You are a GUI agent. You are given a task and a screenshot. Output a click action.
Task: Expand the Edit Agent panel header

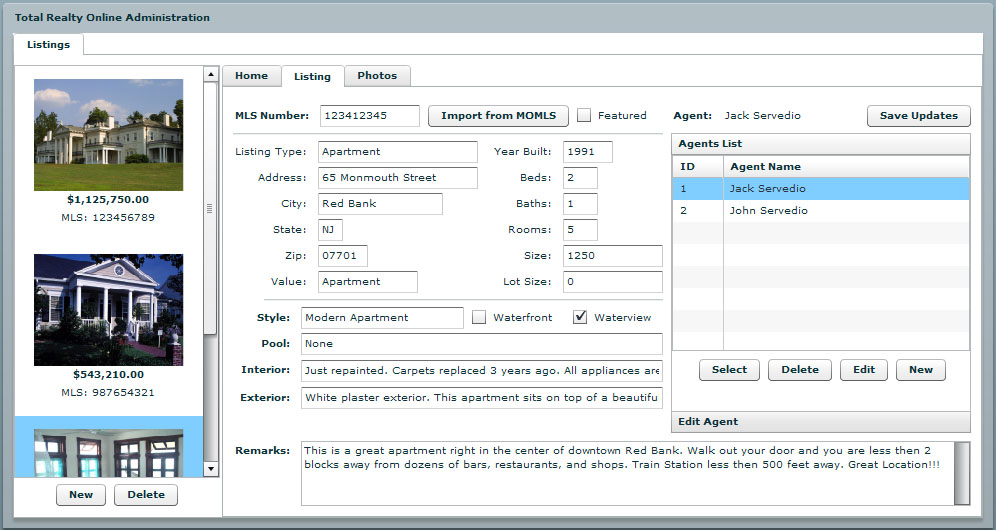[821, 421]
